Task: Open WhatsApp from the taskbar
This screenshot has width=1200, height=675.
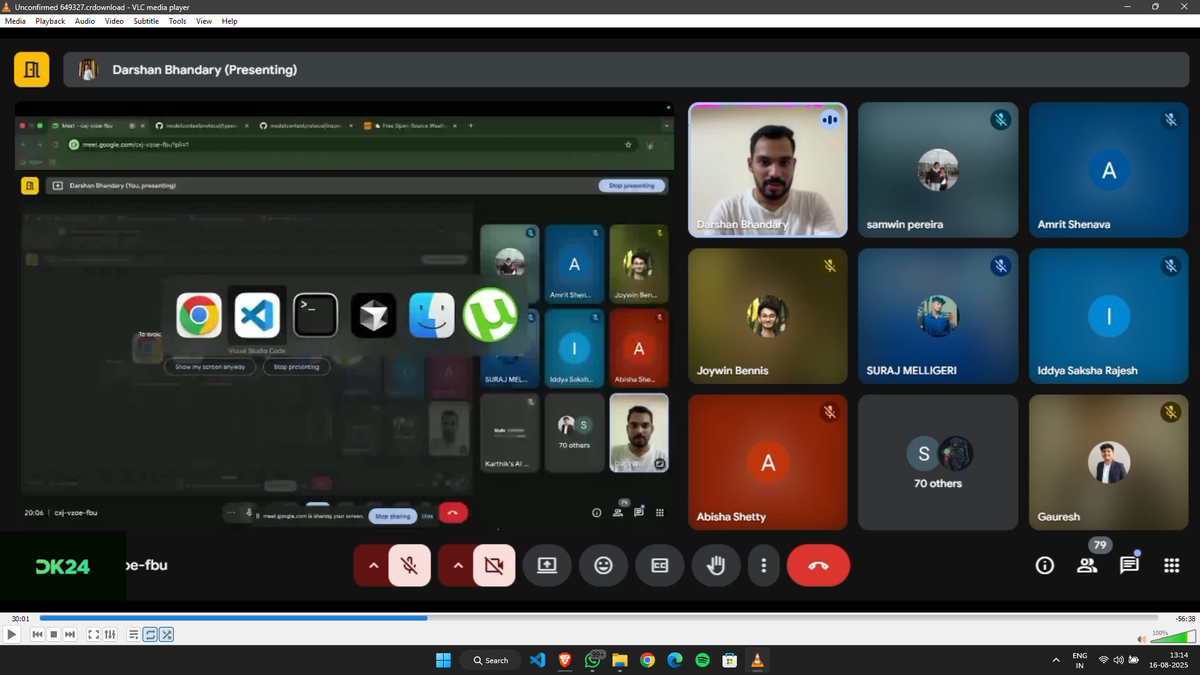Action: coord(593,660)
